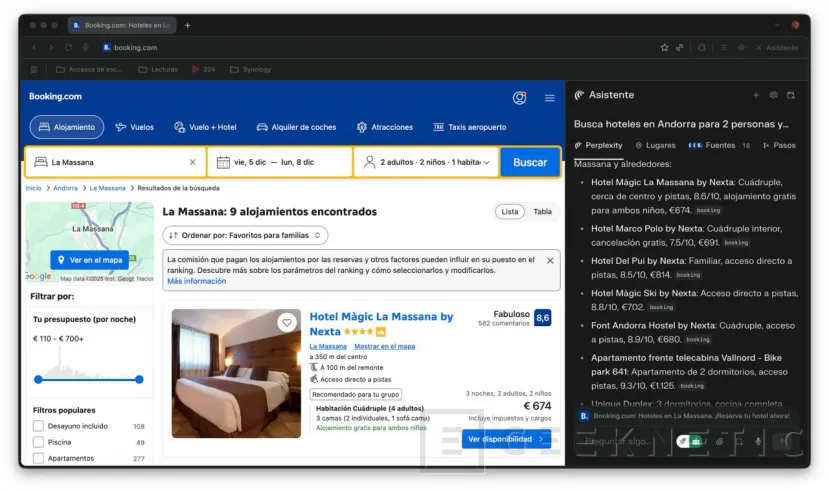
Task: Start dictation with the Asistente microphone icon
Action: [x=758, y=441]
